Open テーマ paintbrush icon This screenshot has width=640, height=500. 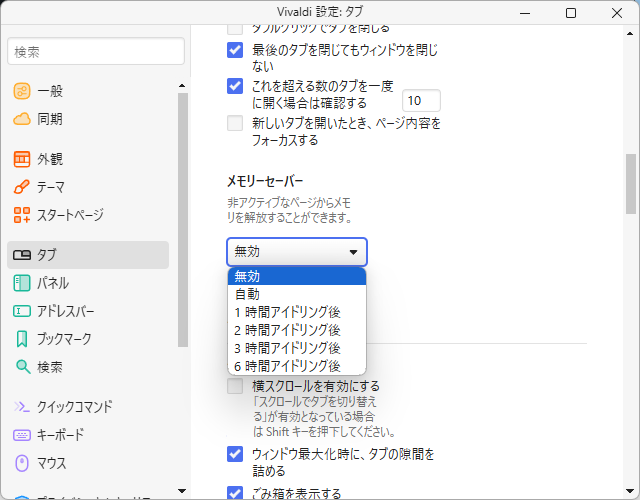[22, 187]
